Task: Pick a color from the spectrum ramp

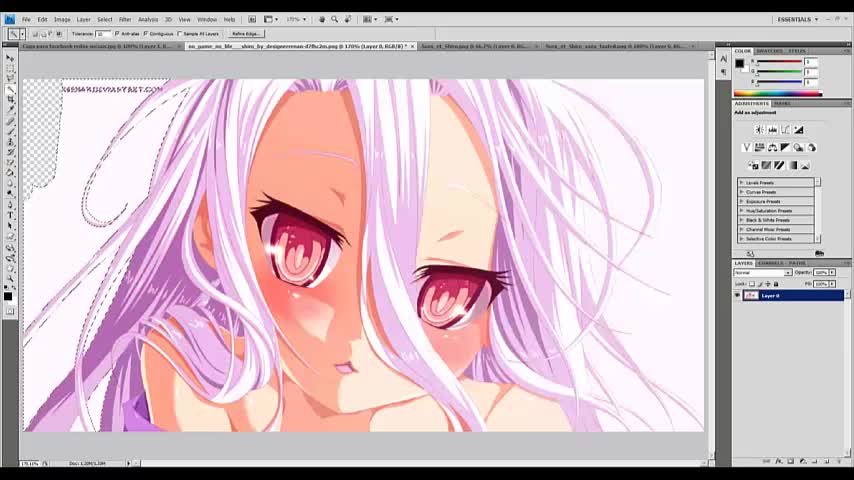Action: pos(778,94)
